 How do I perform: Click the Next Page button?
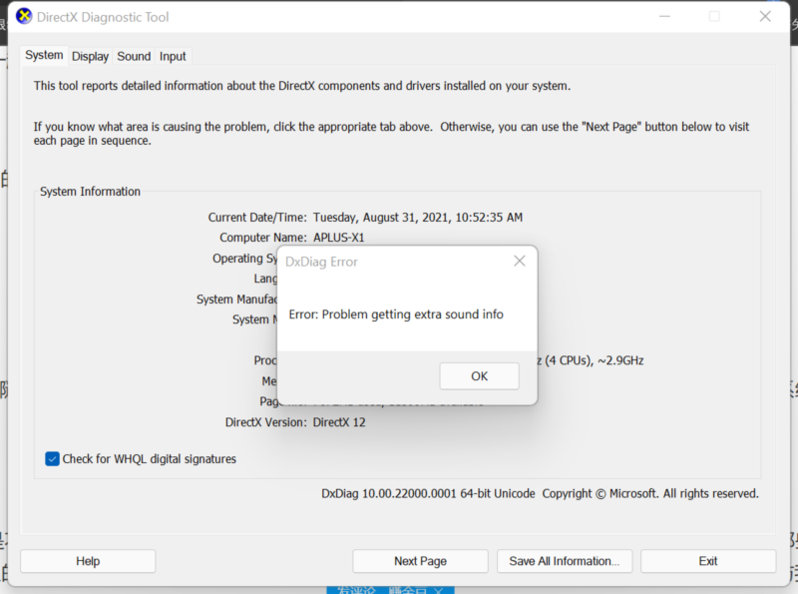[420, 561]
